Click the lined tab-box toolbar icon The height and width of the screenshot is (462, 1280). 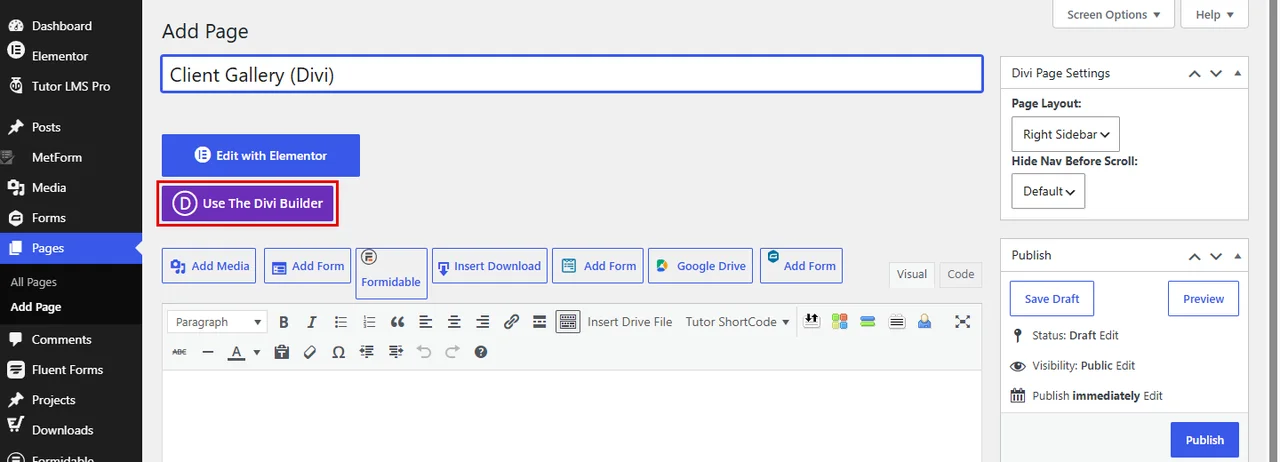[897, 322]
